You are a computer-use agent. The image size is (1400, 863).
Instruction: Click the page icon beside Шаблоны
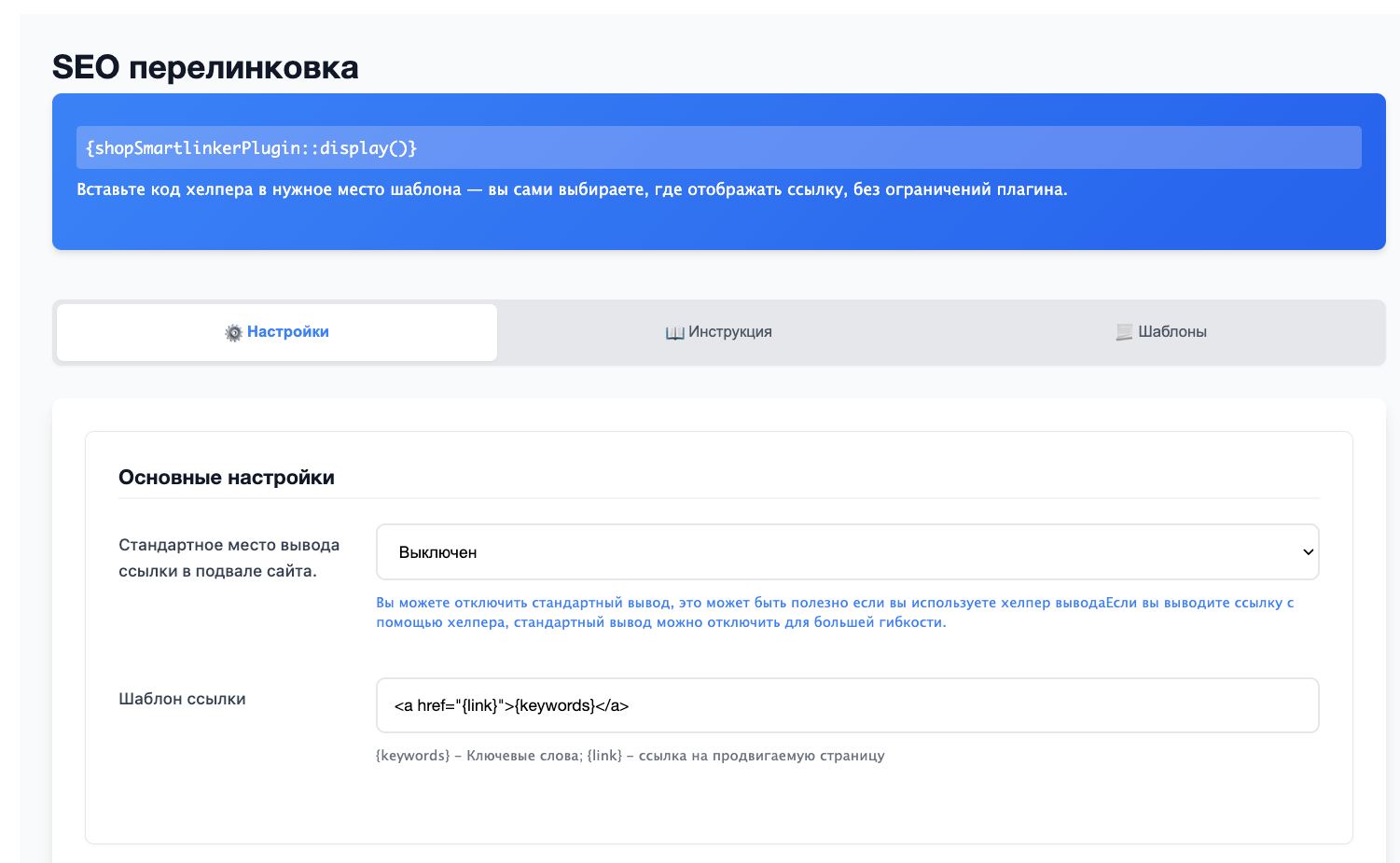point(1124,333)
